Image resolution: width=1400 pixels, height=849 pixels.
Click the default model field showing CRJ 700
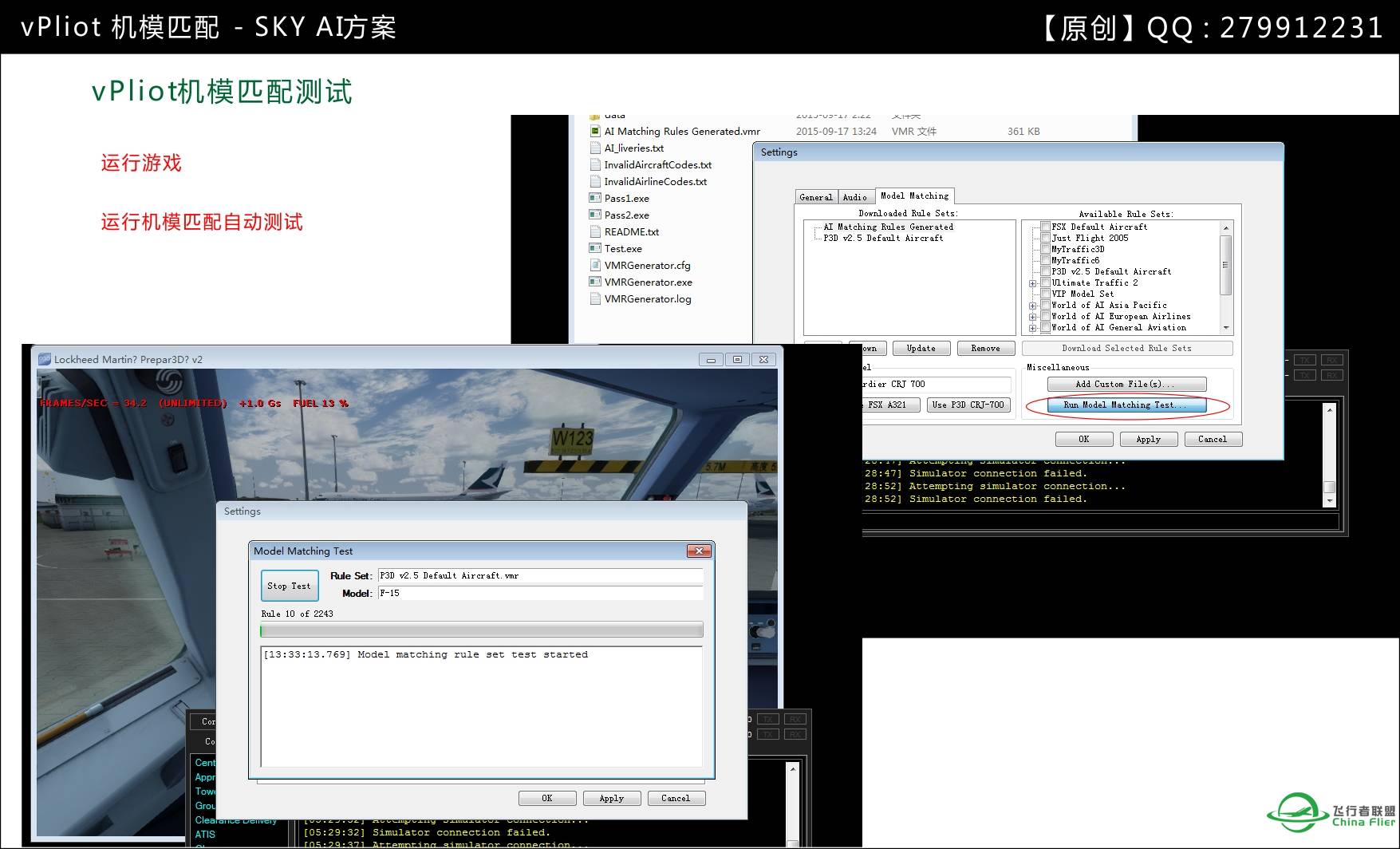tap(936, 384)
